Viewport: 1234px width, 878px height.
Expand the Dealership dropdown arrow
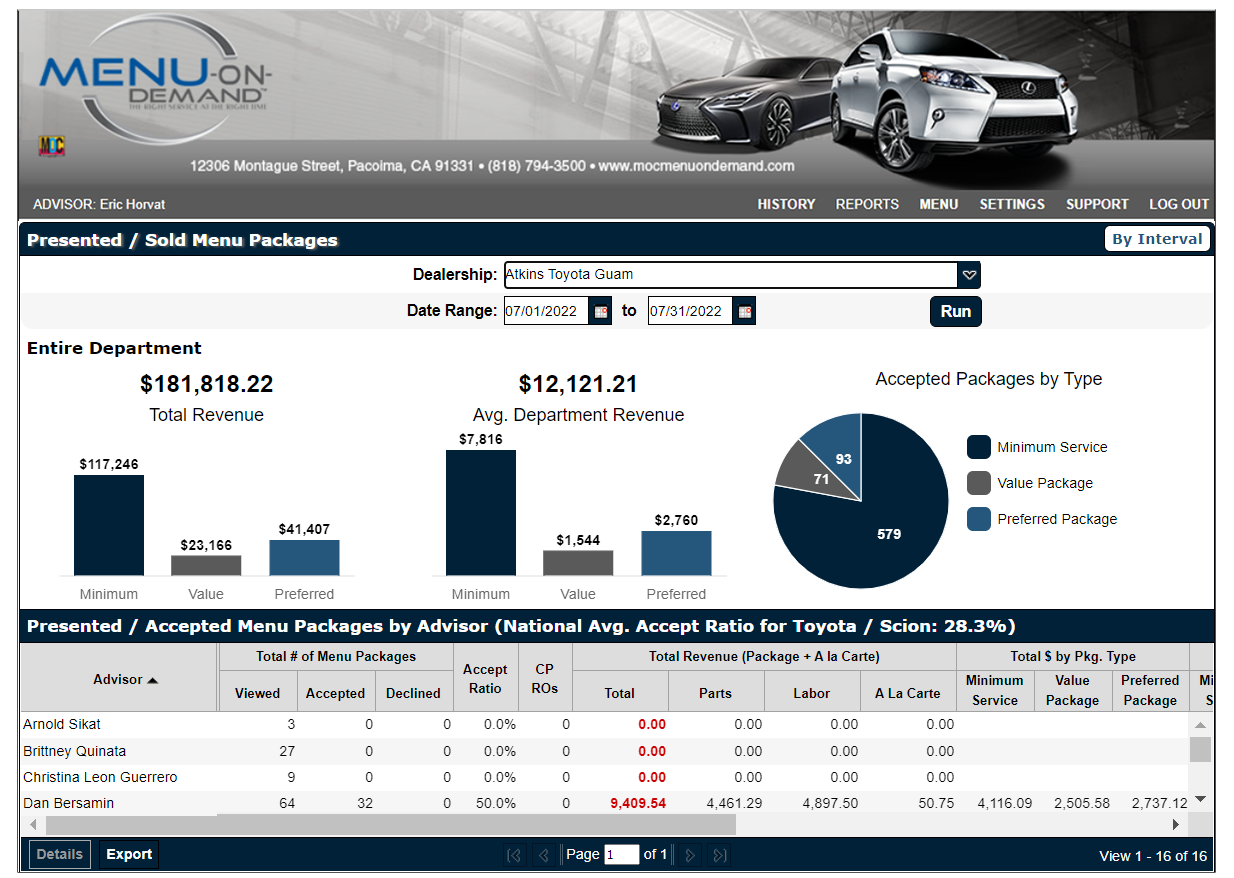tap(968, 274)
